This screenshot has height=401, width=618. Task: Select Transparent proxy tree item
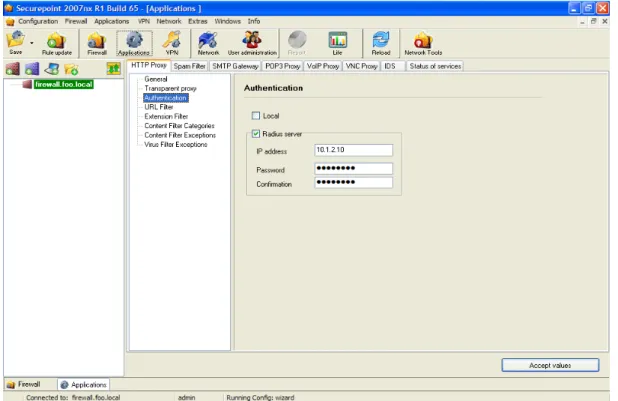[x=170, y=88]
